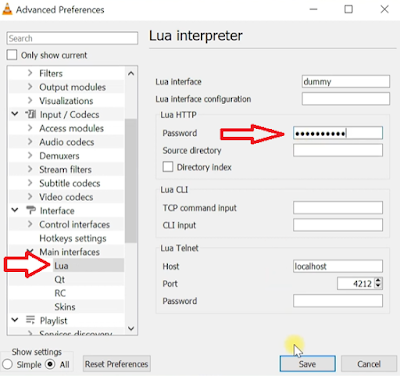
Task: Expand the Video codecs node
Action: [x=30, y=197]
